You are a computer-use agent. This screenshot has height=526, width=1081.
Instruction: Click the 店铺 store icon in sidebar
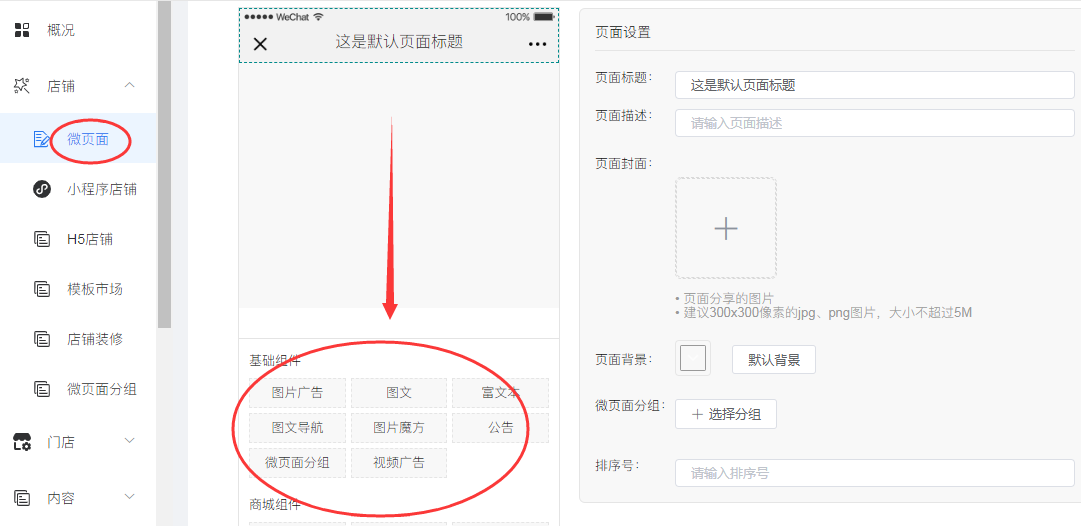coord(22,85)
